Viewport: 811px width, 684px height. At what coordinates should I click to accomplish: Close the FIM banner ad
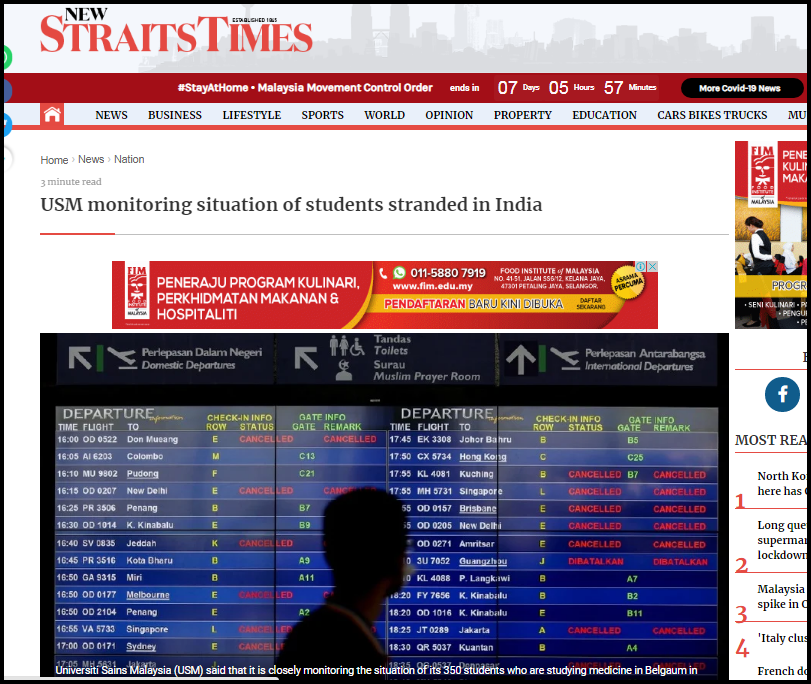653,267
